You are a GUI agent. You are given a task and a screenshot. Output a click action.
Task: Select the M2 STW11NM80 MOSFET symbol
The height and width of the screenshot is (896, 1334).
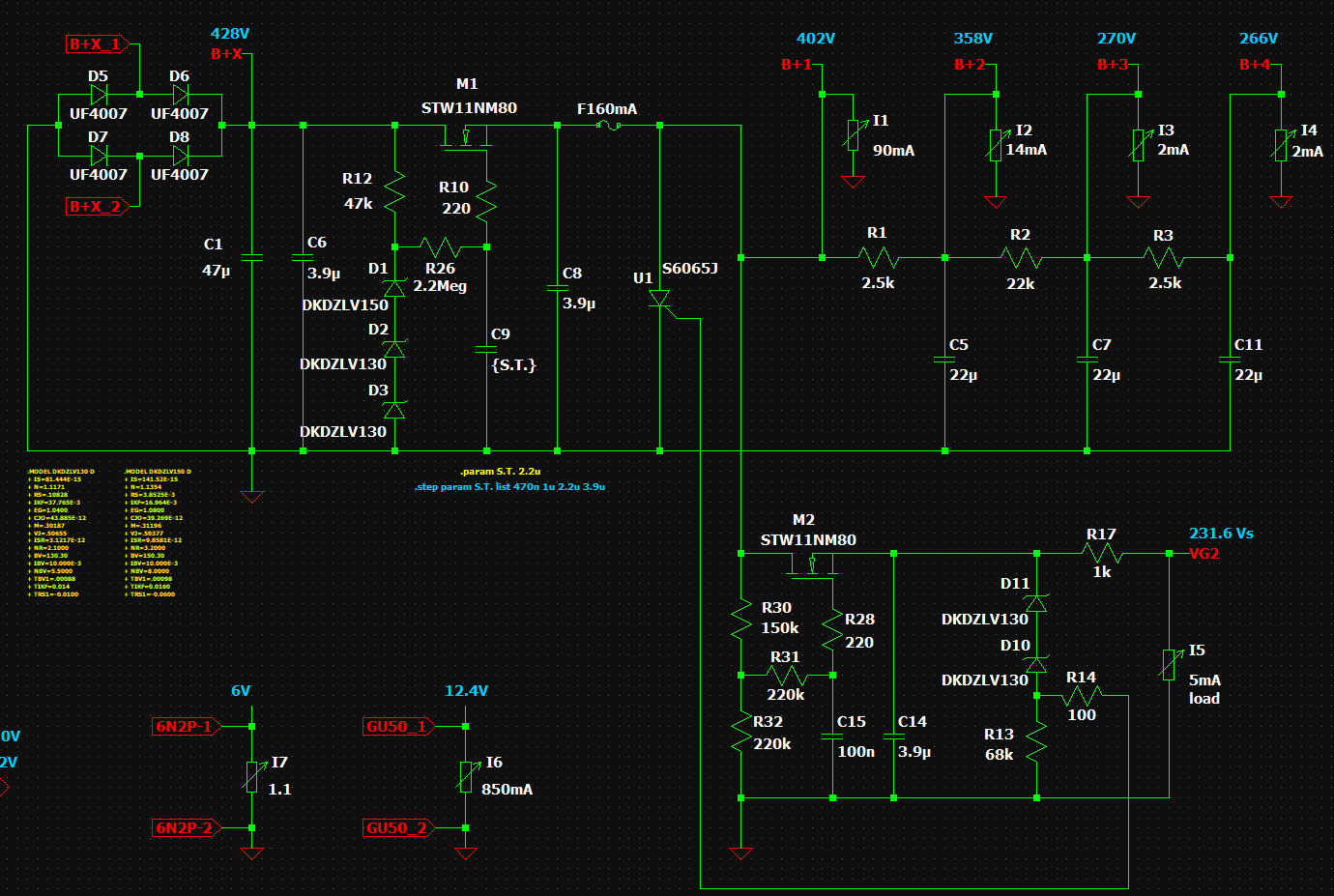[x=812, y=565]
